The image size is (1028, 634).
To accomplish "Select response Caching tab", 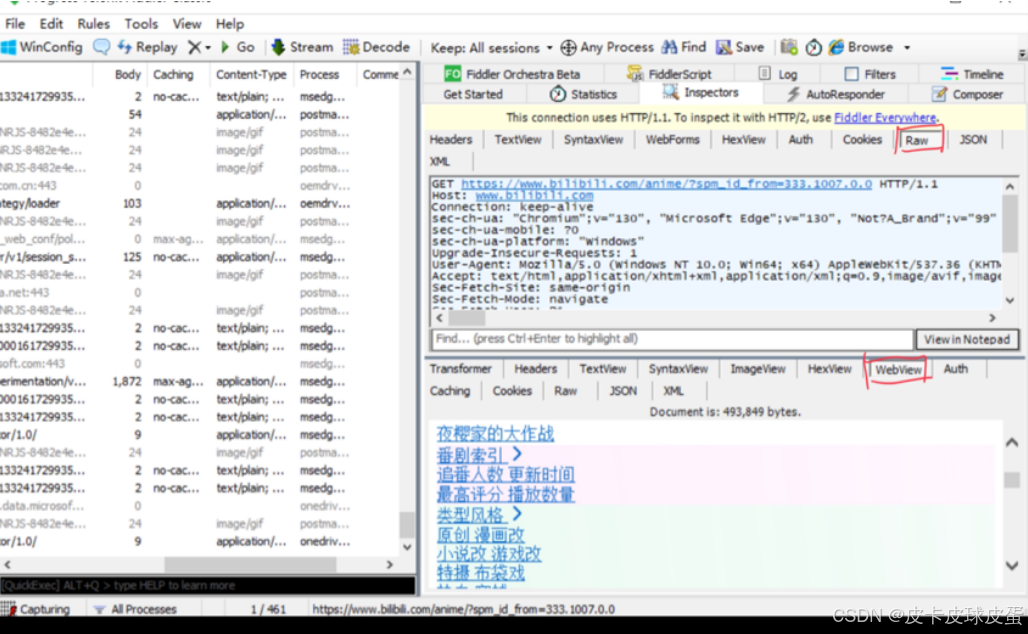I will (x=450, y=391).
